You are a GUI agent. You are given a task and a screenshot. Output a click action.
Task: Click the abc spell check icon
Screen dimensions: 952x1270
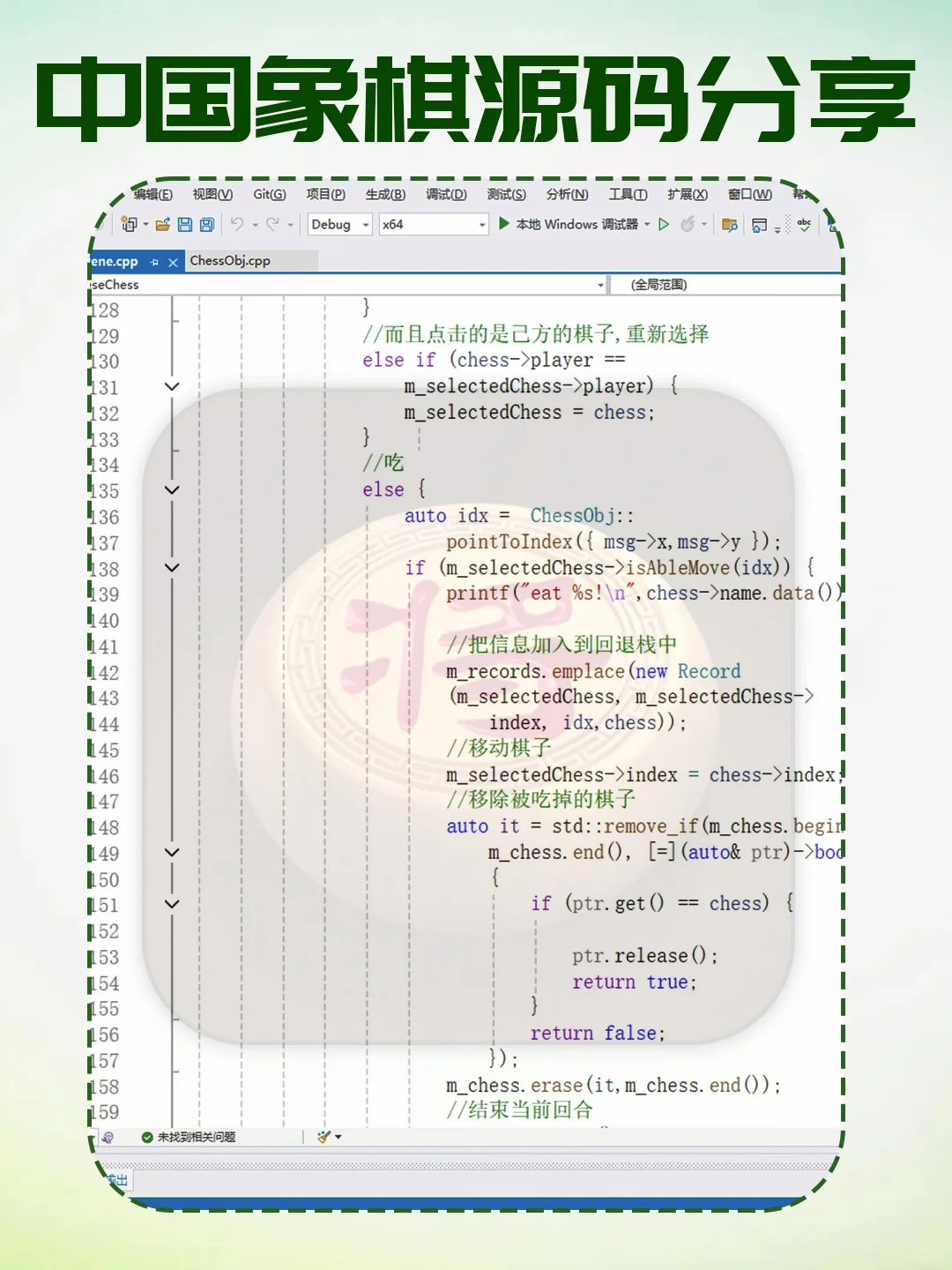804,224
